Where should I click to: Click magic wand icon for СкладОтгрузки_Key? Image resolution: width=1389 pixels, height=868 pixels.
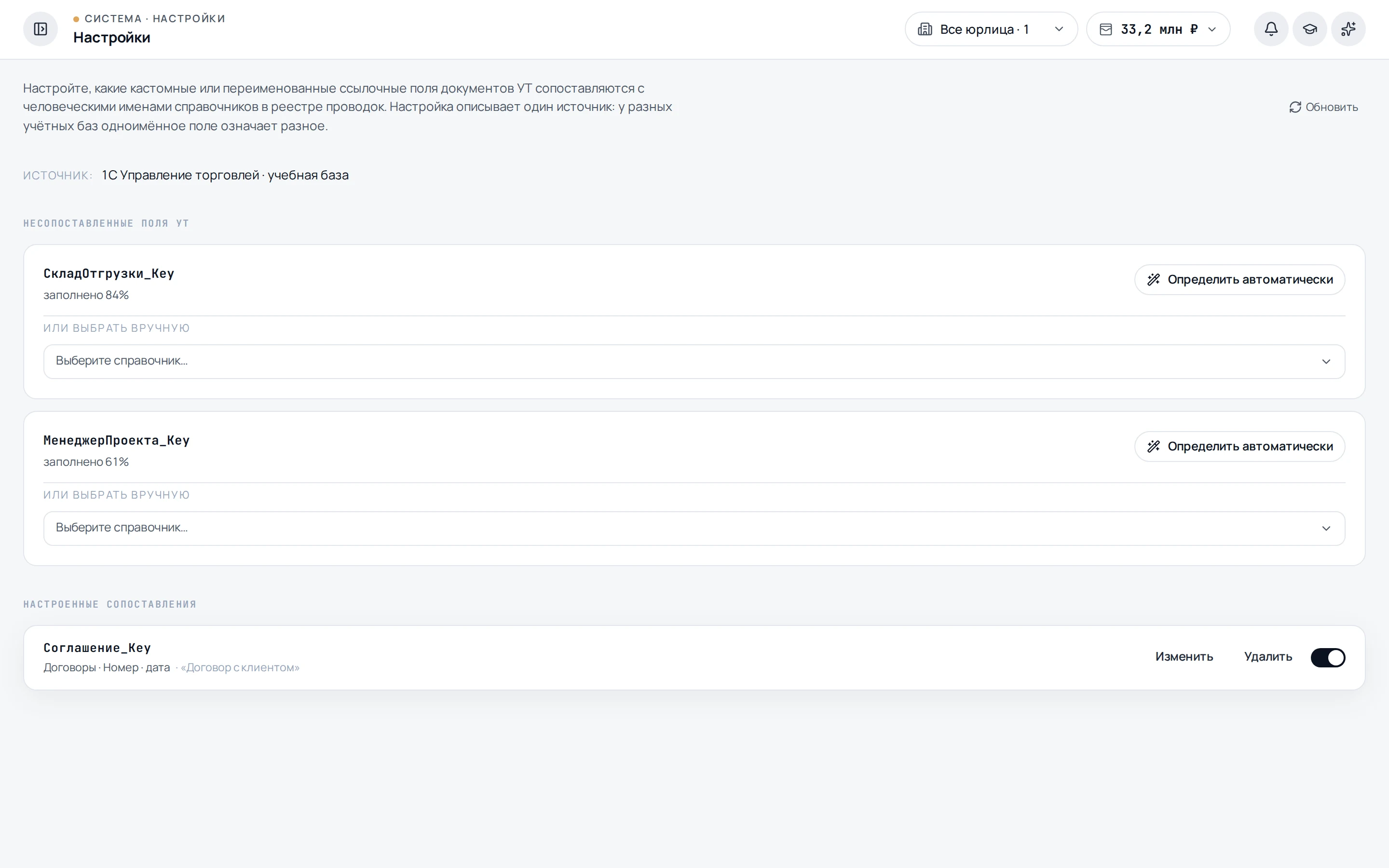(1153, 280)
